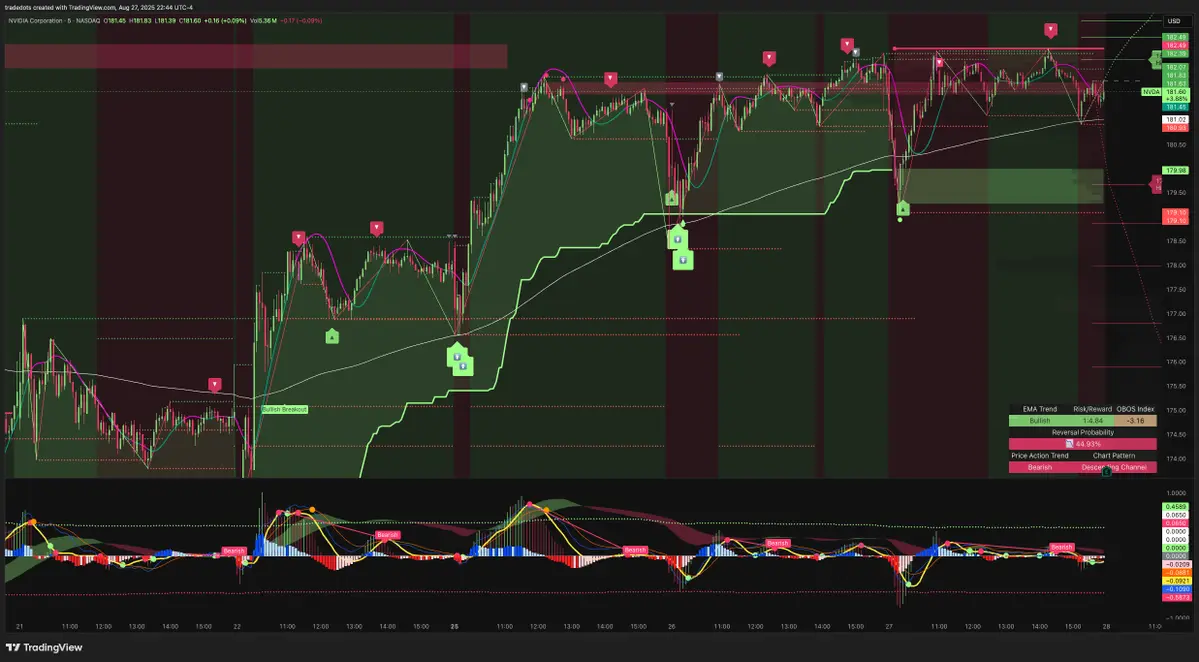The width and height of the screenshot is (1199, 662).
Task: Click the -3.16 OBOS Index value
Action: coord(1136,421)
